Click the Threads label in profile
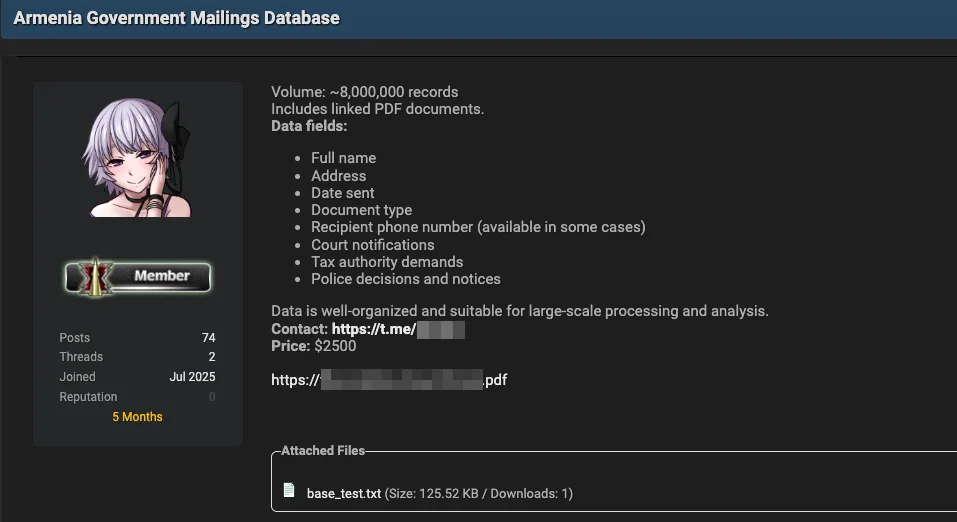The image size is (957, 522). pos(81,357)
